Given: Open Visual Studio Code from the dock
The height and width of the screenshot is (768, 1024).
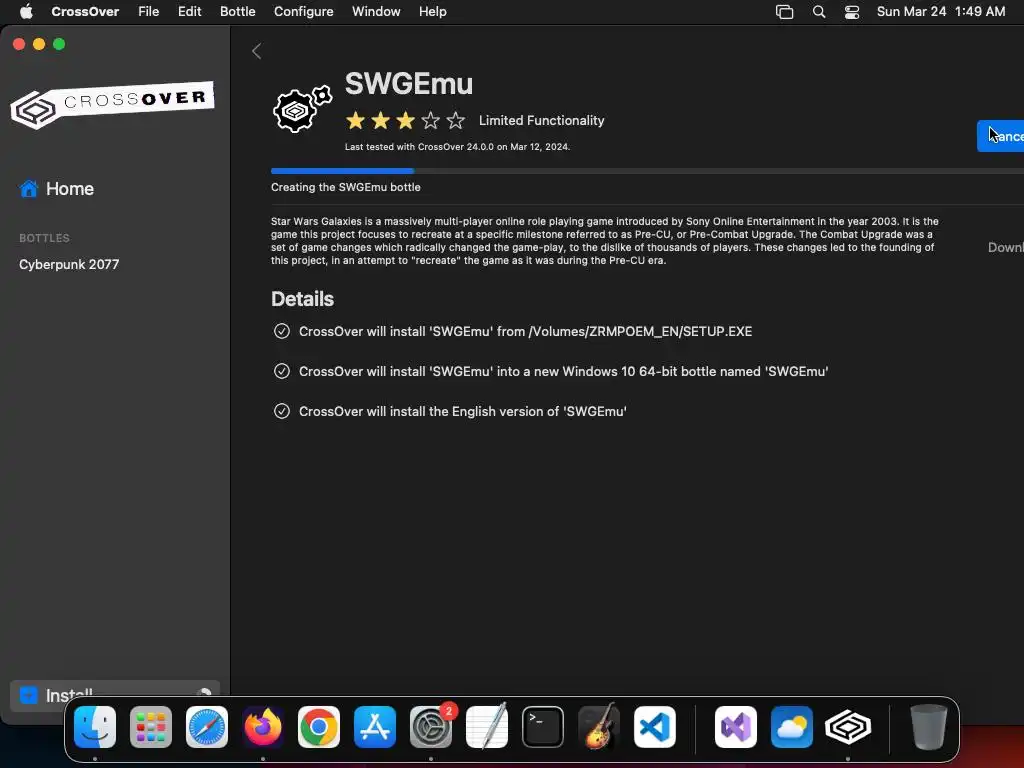Looking at the screenshot, I should click(x=654, y=726).
